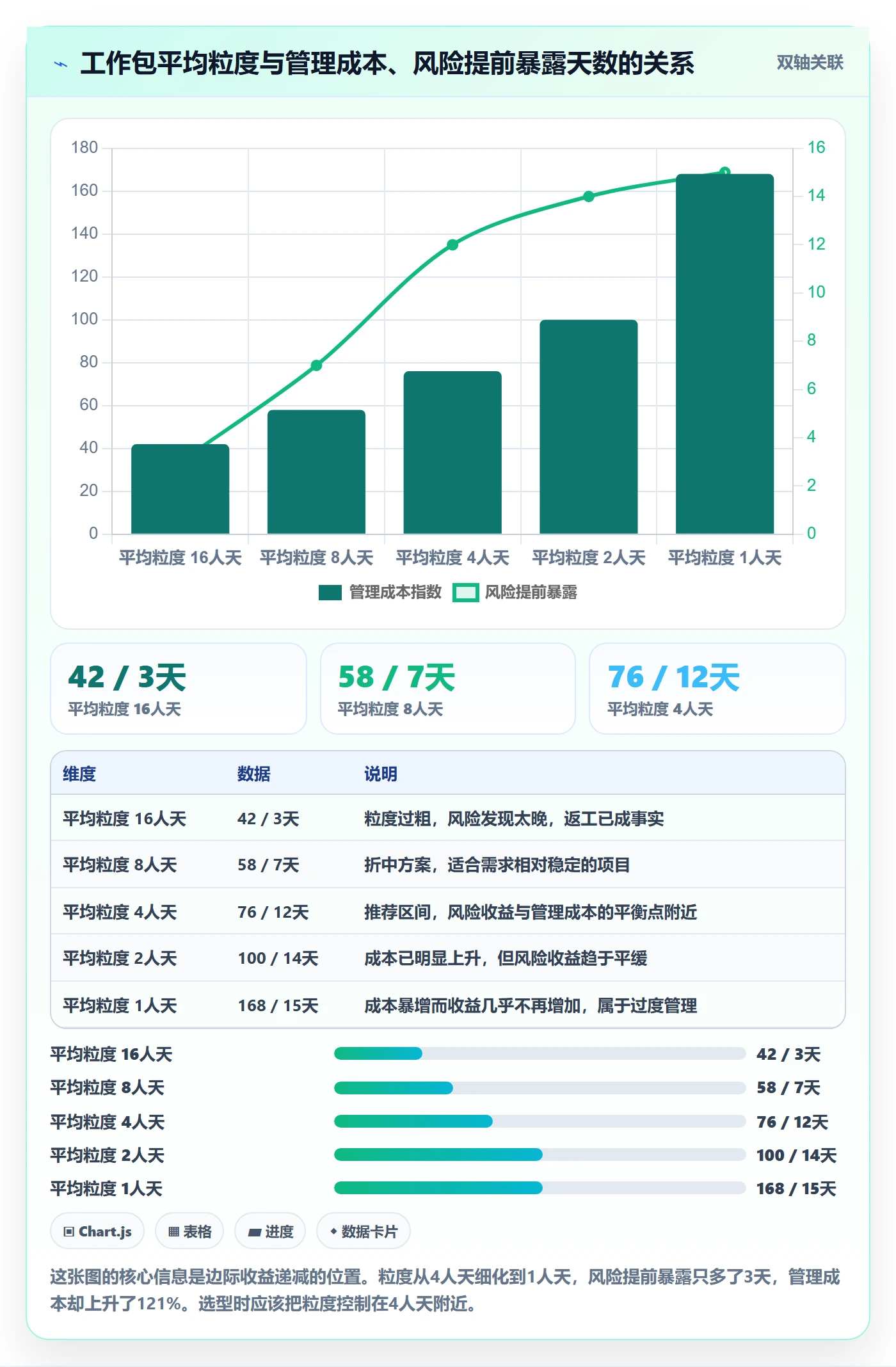Click the description starting 推荐区间

pyautogui.click(x=531, y=912)
